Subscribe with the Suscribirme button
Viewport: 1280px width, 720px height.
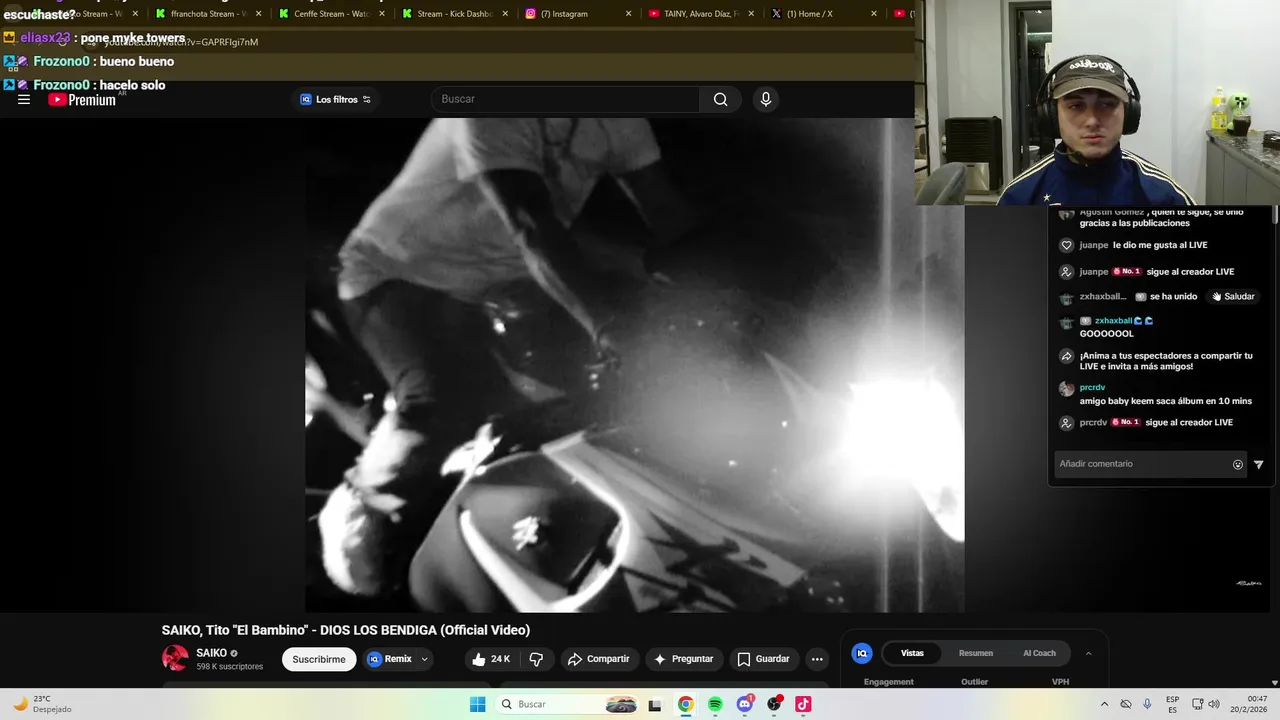click(319, 659)
